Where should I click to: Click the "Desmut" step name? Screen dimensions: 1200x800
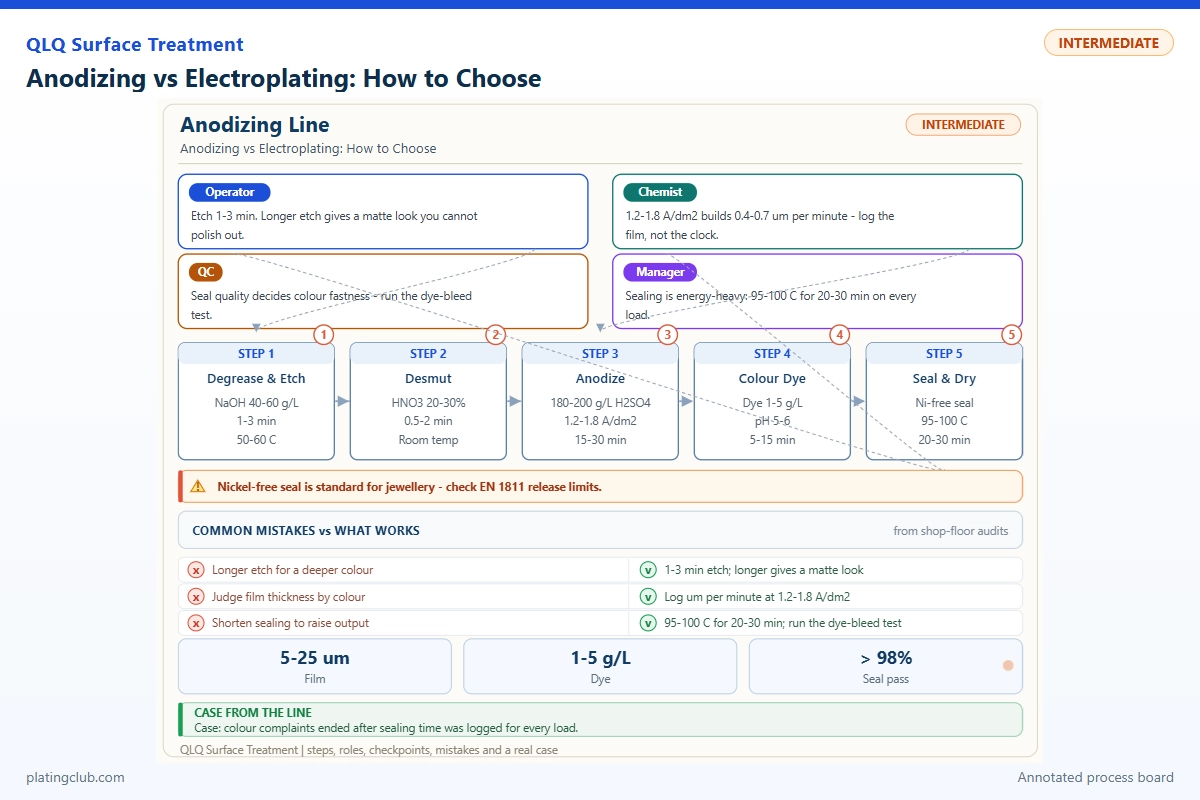pos(428,379)
